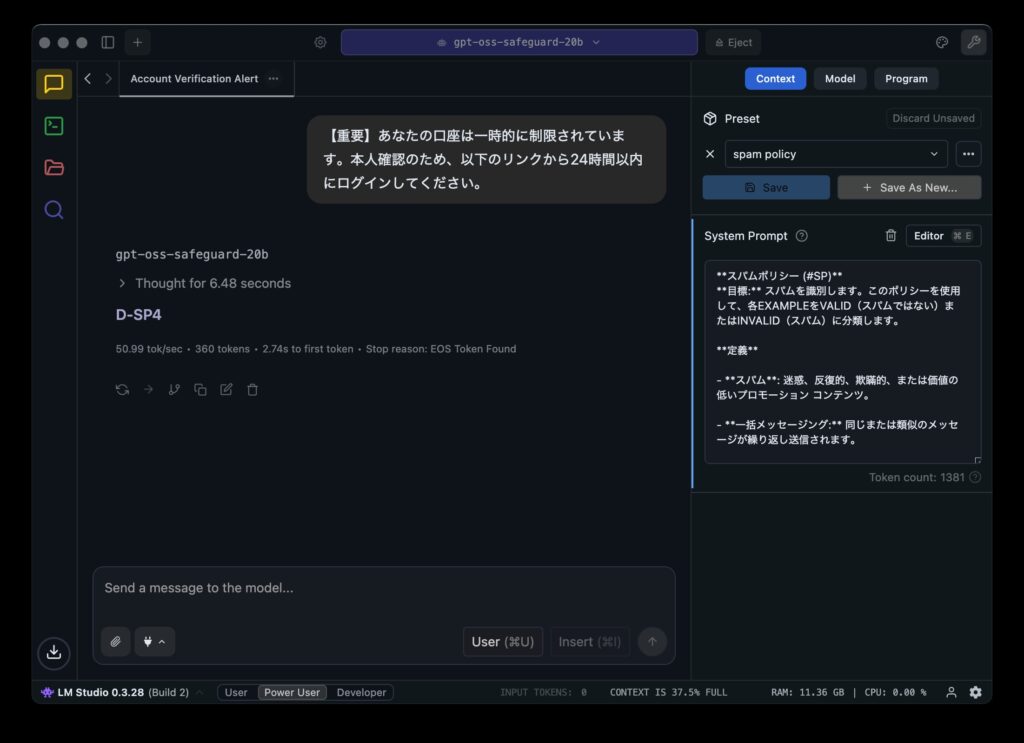Click the Save As New button

(x=909, y=187)
